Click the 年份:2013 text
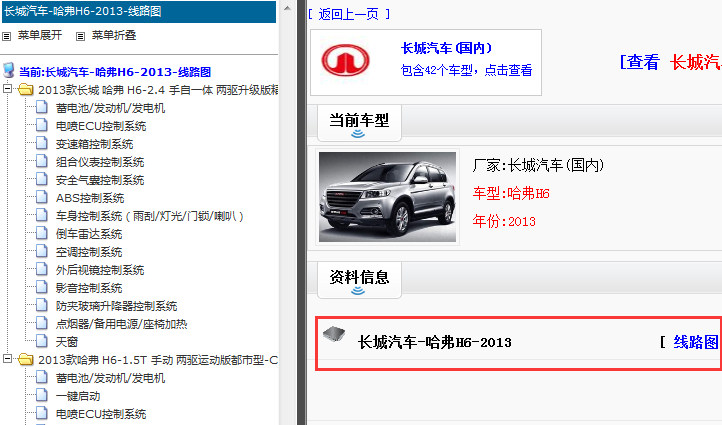Image resolution: width=722 pixels, height=425 pixels. (504, 221)
